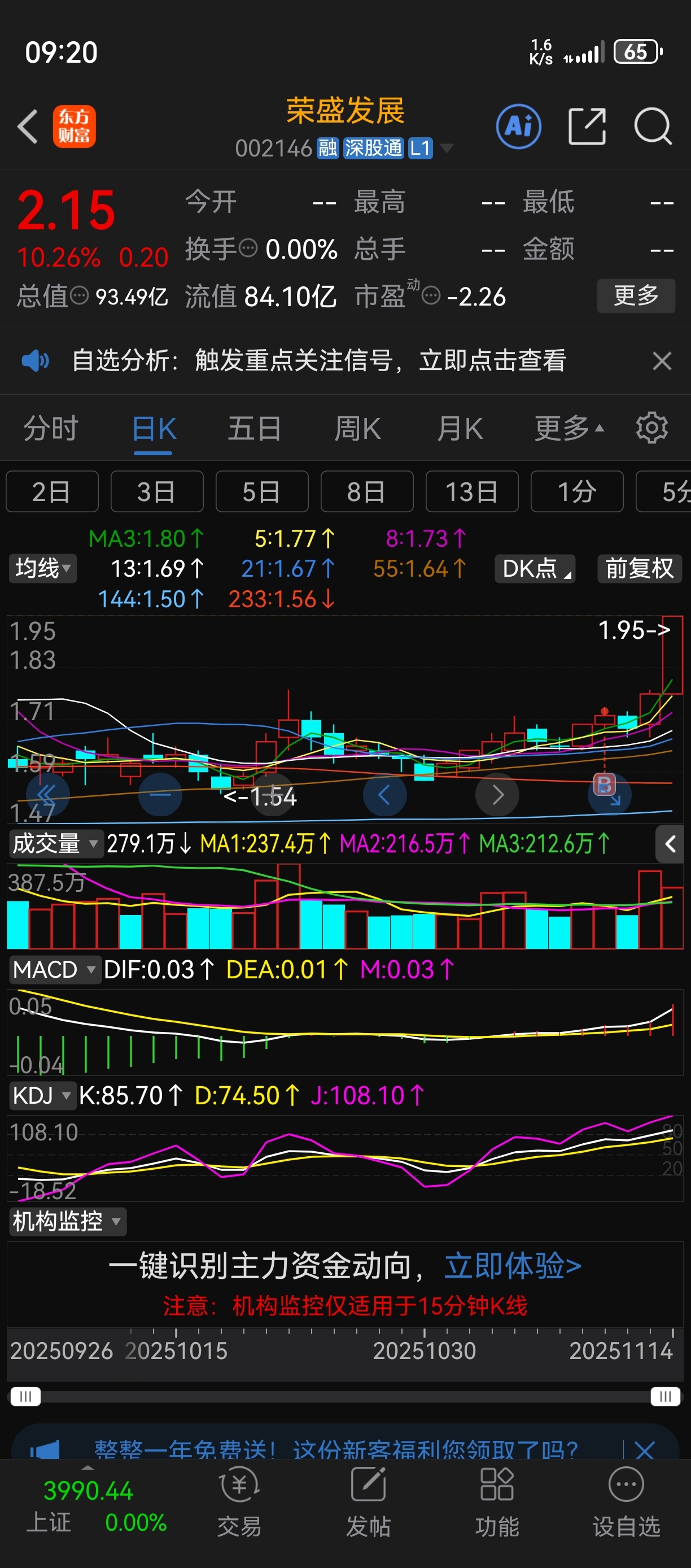Switch to 周K tab

pyautogui.click(x=358, y=429)
